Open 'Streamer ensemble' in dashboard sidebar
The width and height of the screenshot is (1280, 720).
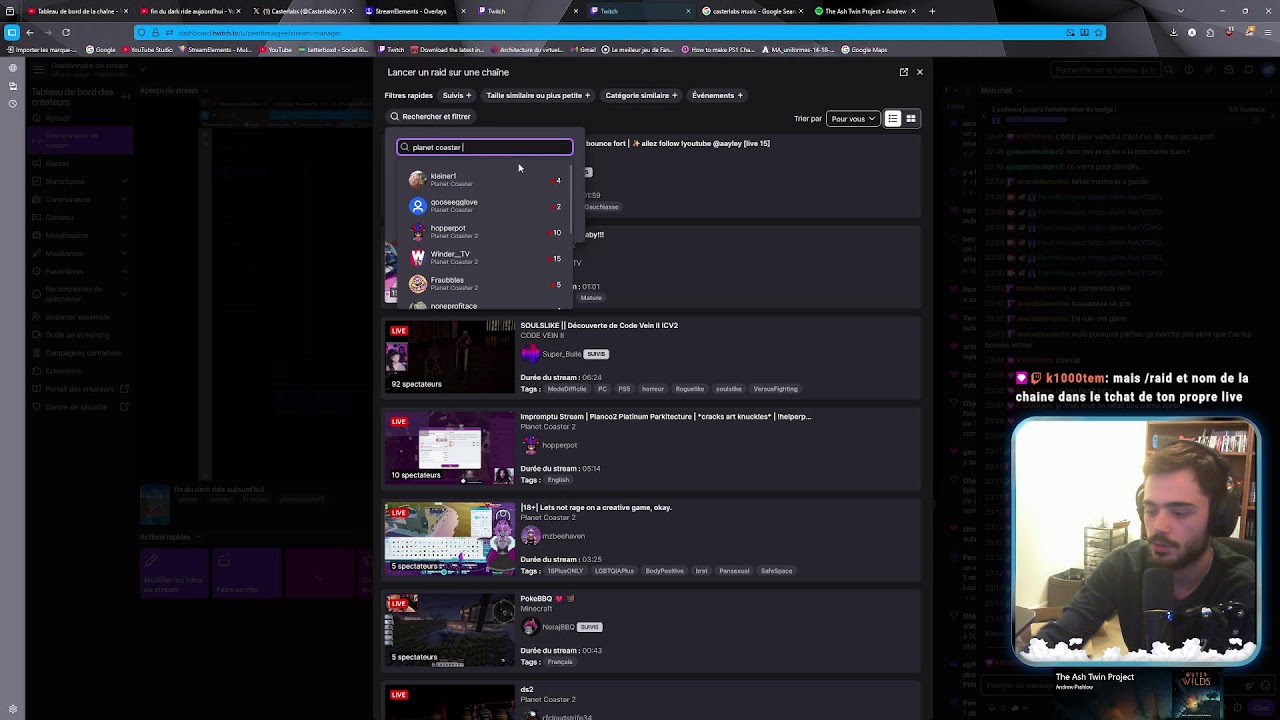77,317
